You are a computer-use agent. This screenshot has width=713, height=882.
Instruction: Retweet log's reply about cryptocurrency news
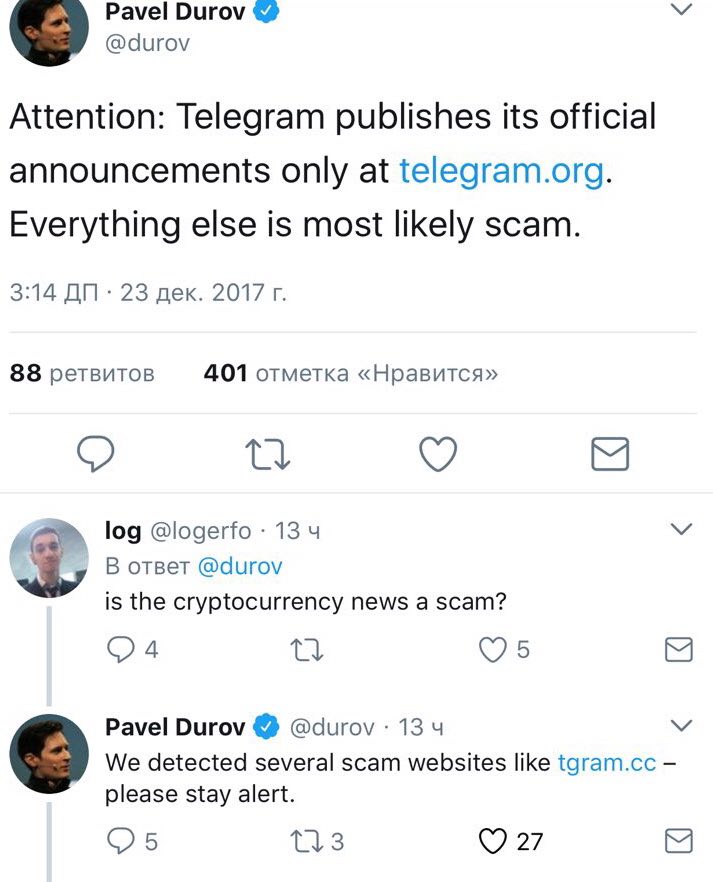306,650
